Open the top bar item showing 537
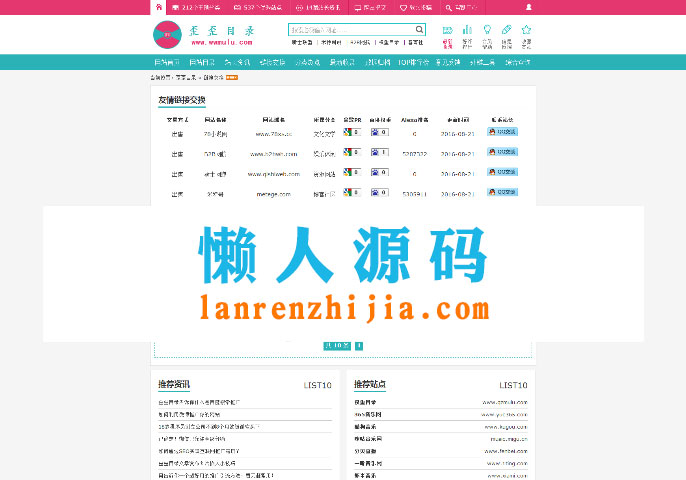 tap(258, 7)
